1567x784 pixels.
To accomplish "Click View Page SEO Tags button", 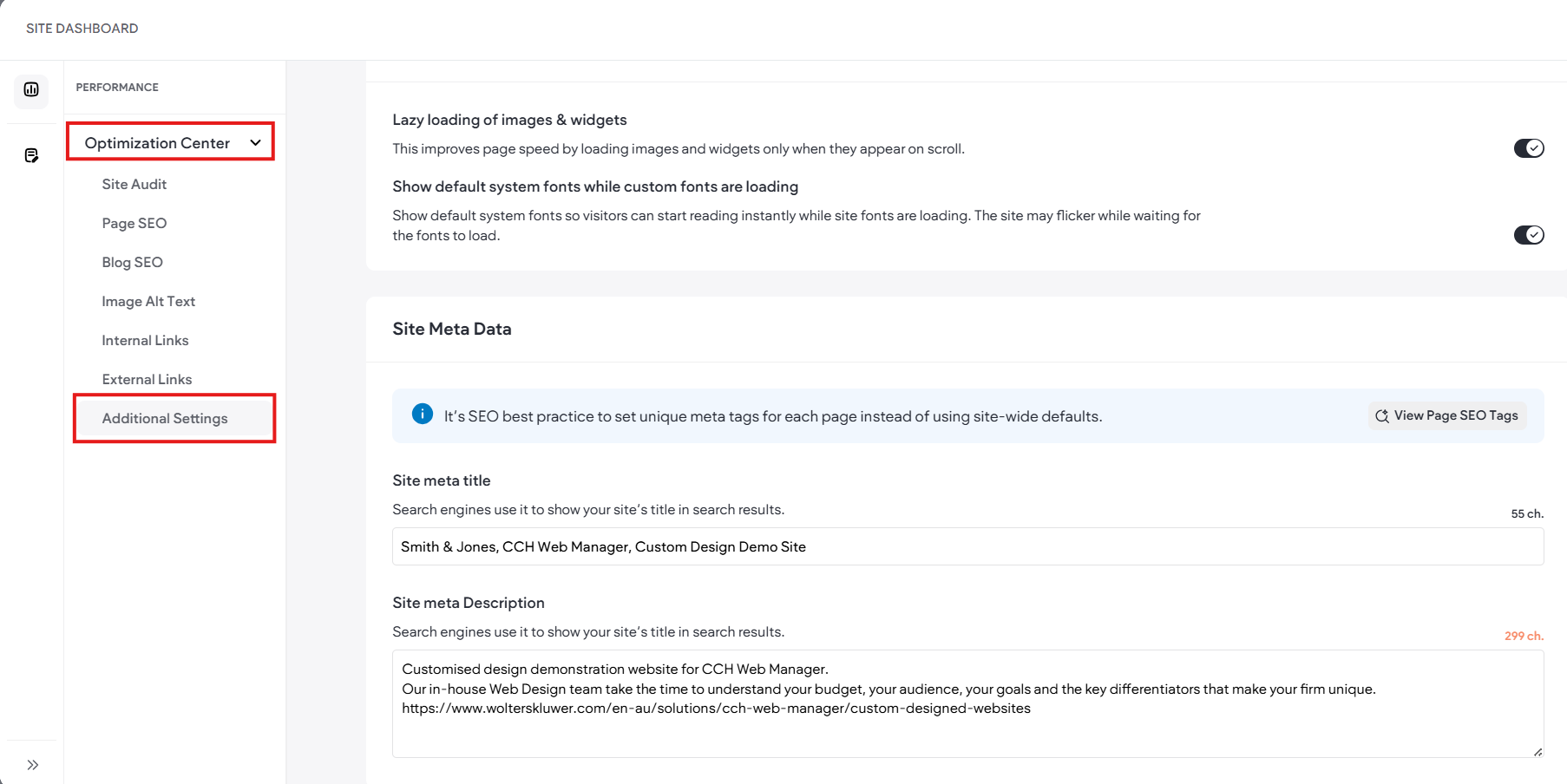I will coord(1447,415).
